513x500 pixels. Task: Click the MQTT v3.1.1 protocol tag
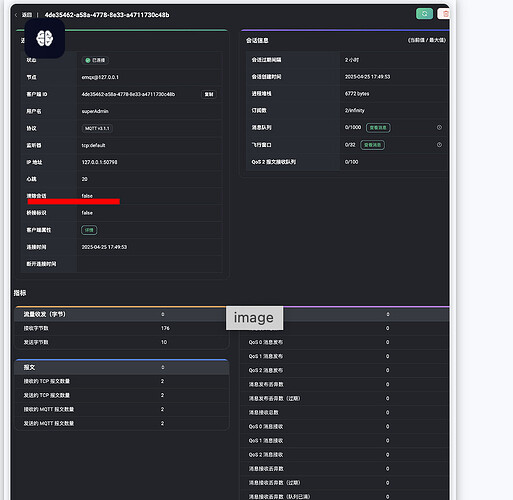click(x=97, y=128)
